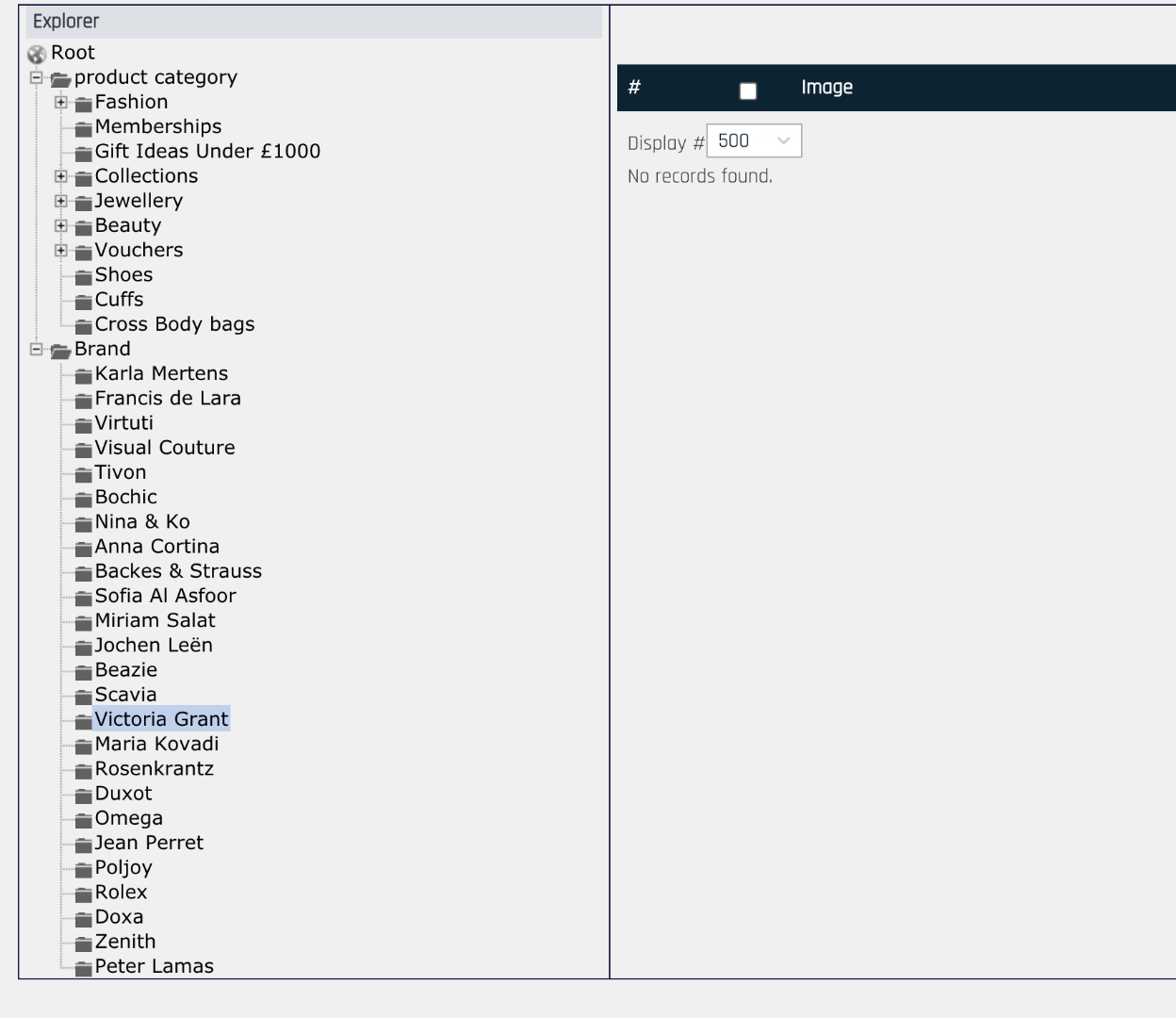Click the Tivon folder icon
Viewport: 1176px width, 1018px height.
pyautogui.click(x=84, y=474)
